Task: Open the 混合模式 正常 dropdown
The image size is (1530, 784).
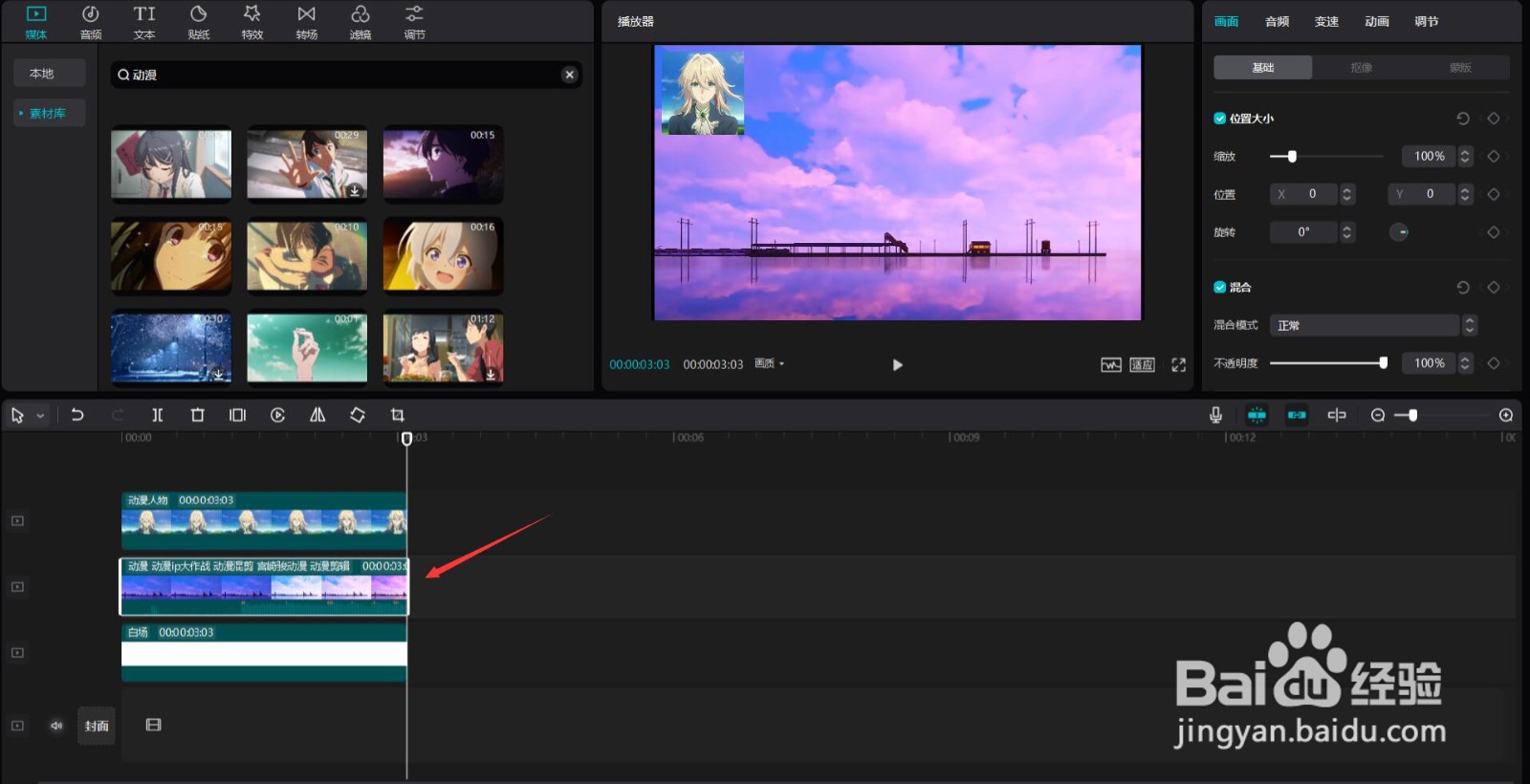Action: point(1373,325)
